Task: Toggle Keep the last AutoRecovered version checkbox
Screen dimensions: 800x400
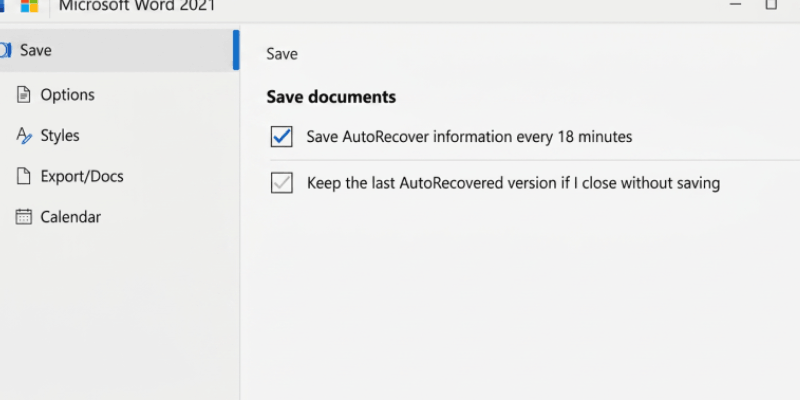Action: 282,183
